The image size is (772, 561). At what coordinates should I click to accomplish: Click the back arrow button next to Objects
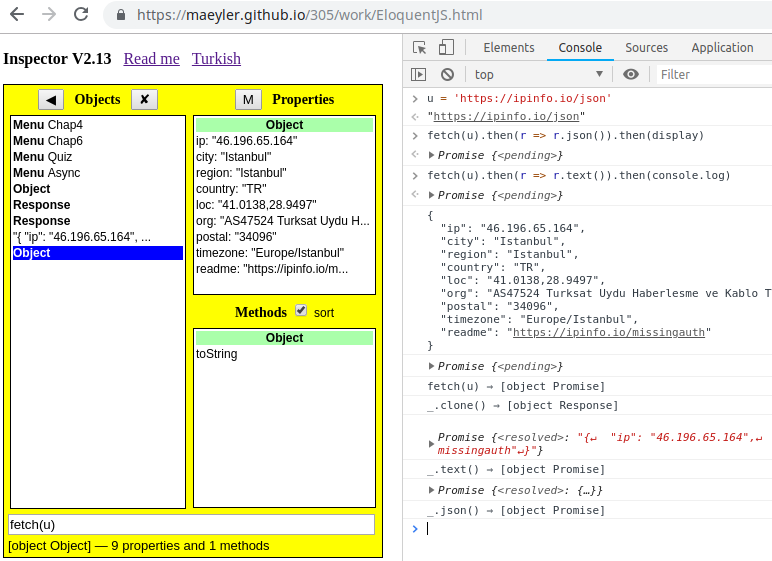[x=51, y=99]
